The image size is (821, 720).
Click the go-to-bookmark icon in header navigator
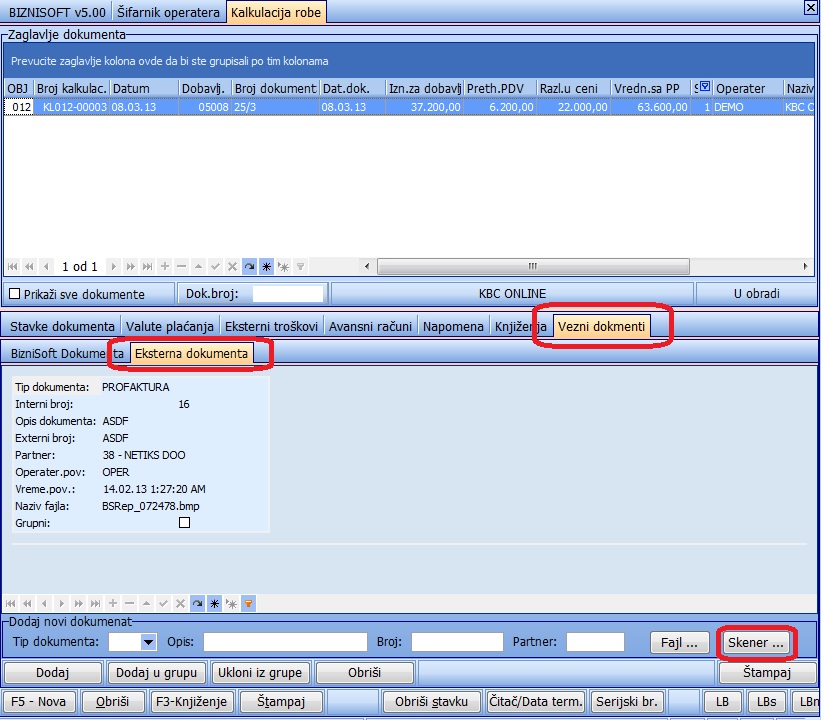(x=284, y=267)
